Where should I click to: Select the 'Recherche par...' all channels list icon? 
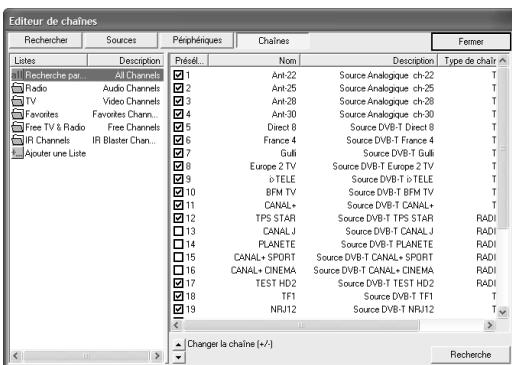tap(17, 75)
